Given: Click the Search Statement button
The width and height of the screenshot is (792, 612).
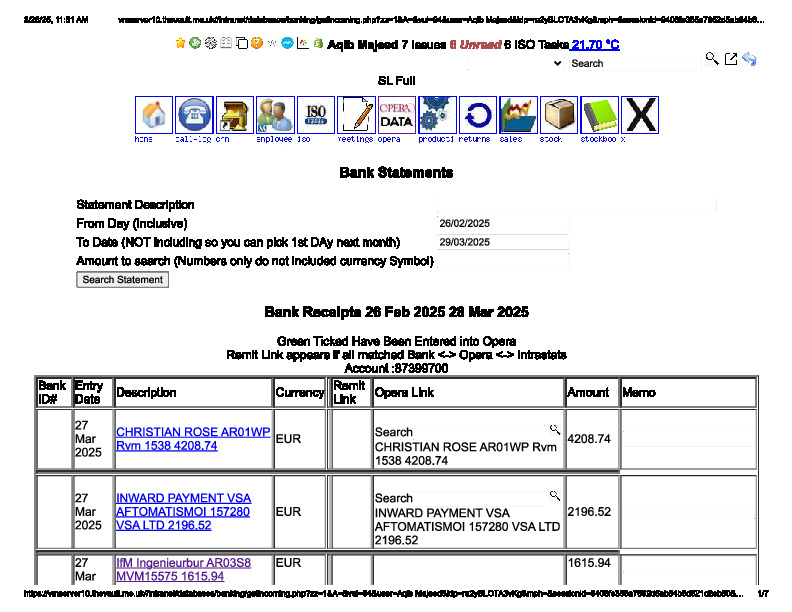Looking at the screenshot, I should tap(122, 280).
